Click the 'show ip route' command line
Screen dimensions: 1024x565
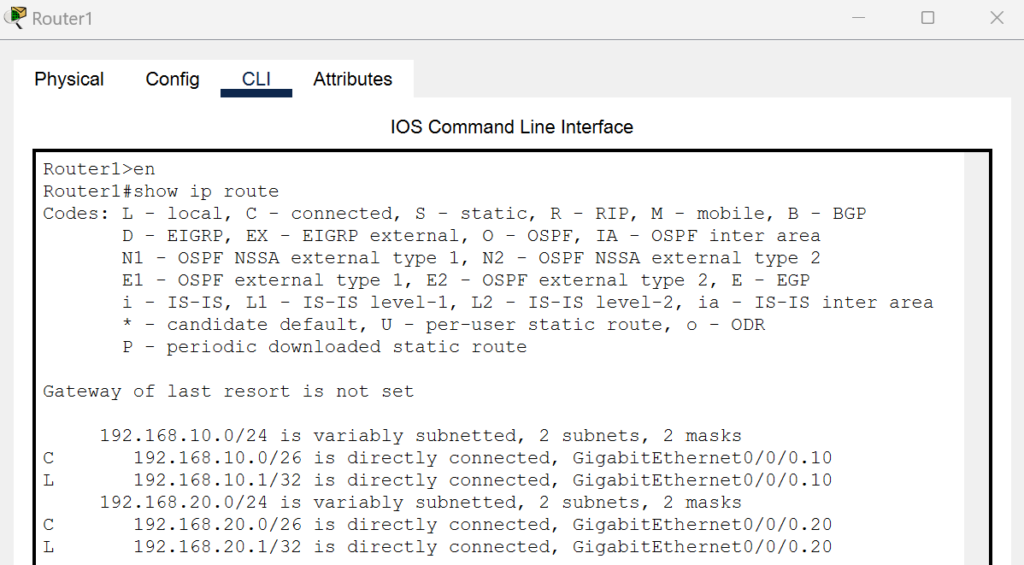tap(161, 191)
